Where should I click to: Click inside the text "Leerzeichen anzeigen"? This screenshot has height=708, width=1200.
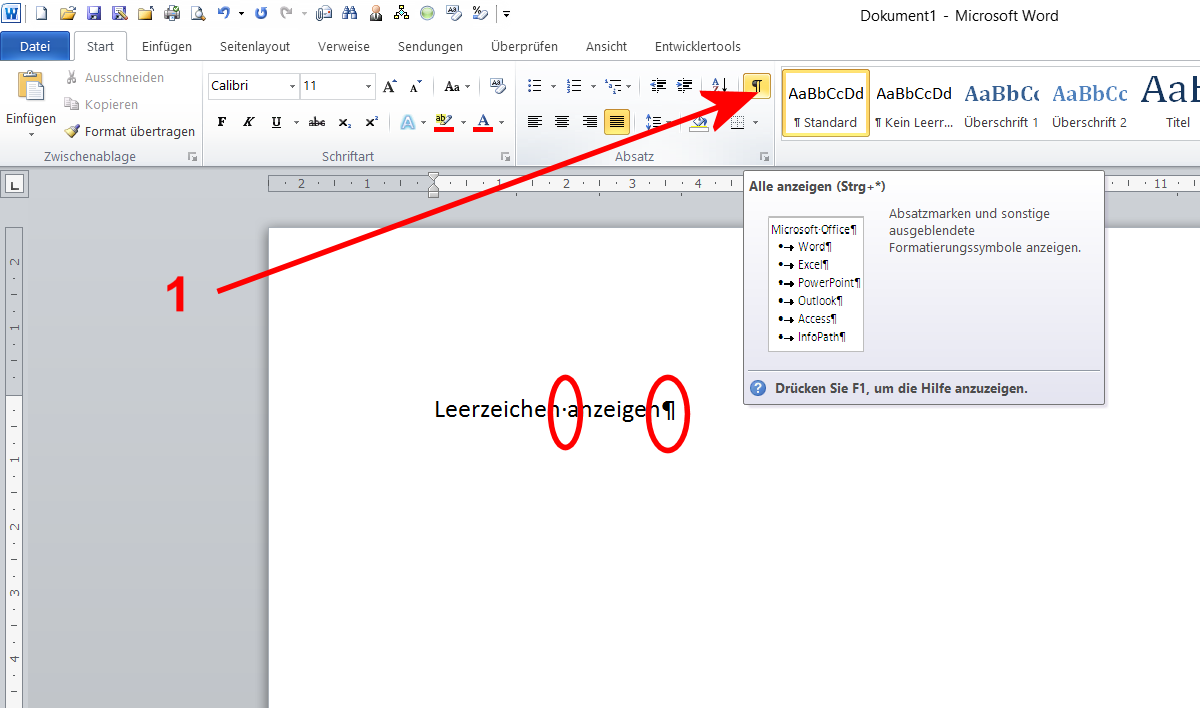click(x=548, y=409)
